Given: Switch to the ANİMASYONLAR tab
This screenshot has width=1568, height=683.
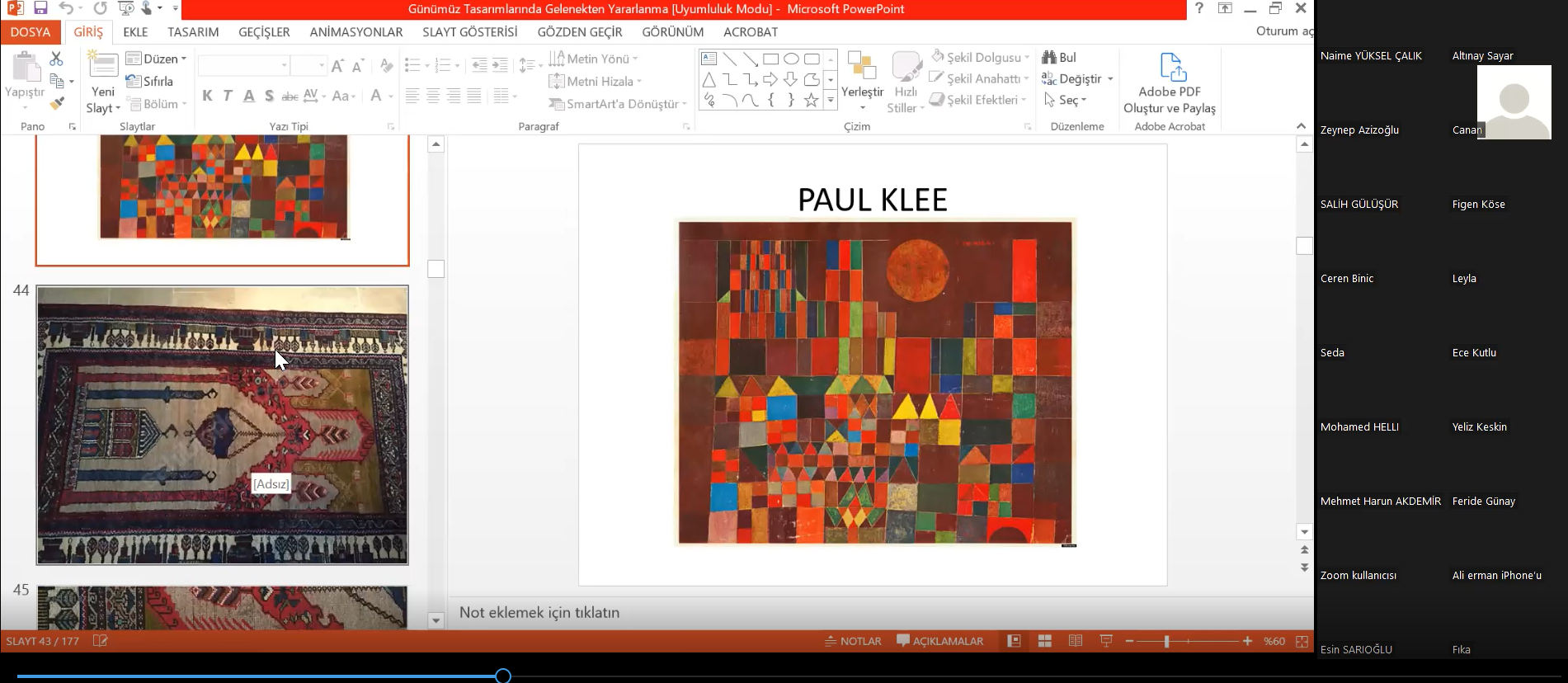Looking at the screenshot, I should point(356,32).
